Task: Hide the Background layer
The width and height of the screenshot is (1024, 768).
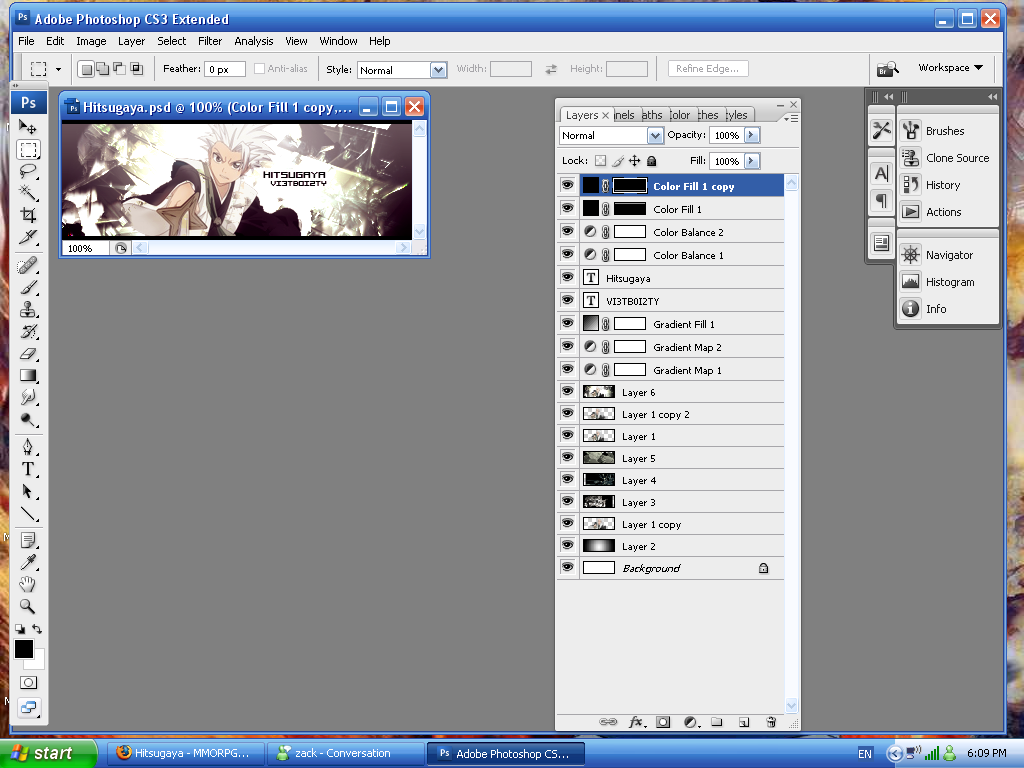Action: point(567,567)
